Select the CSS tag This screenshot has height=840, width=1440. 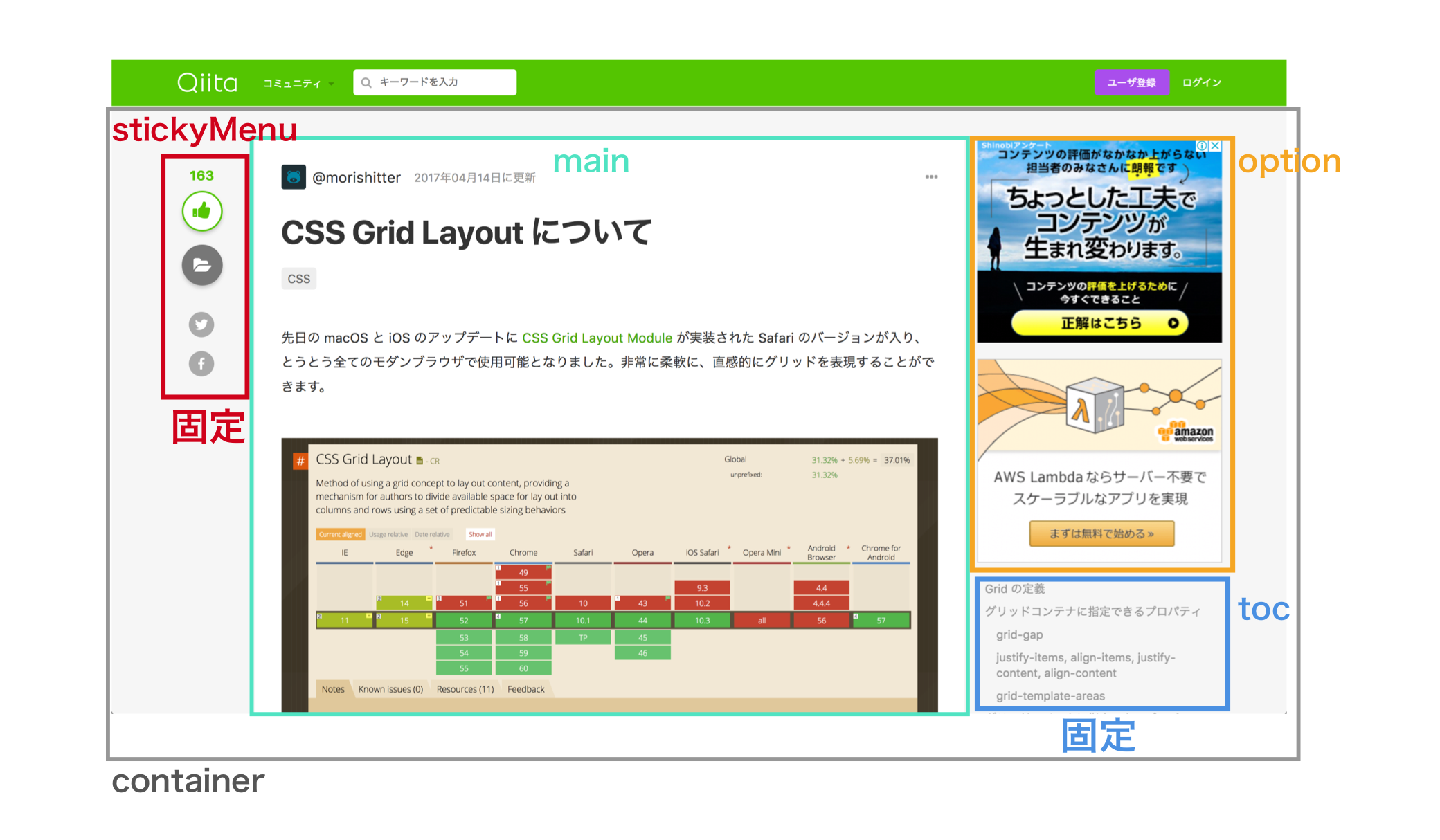click(298, 279)
